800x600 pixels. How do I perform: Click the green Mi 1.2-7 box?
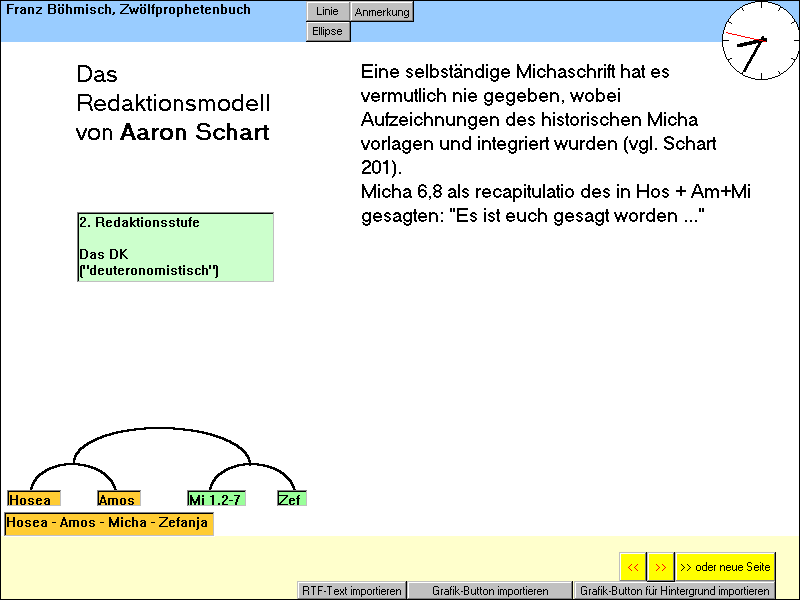pos(216,499)
